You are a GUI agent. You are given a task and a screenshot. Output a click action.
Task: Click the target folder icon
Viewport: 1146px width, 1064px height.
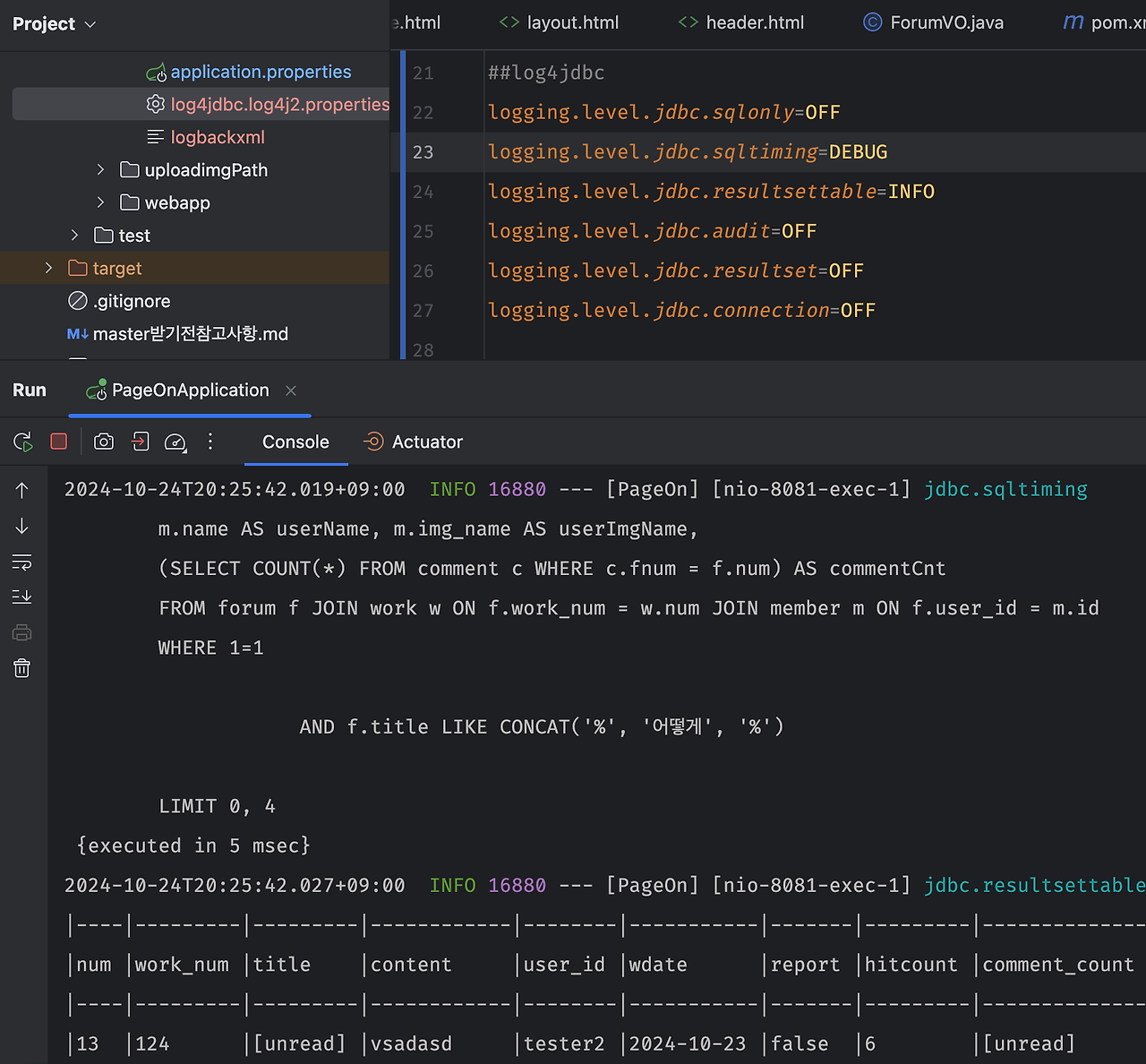78,269
